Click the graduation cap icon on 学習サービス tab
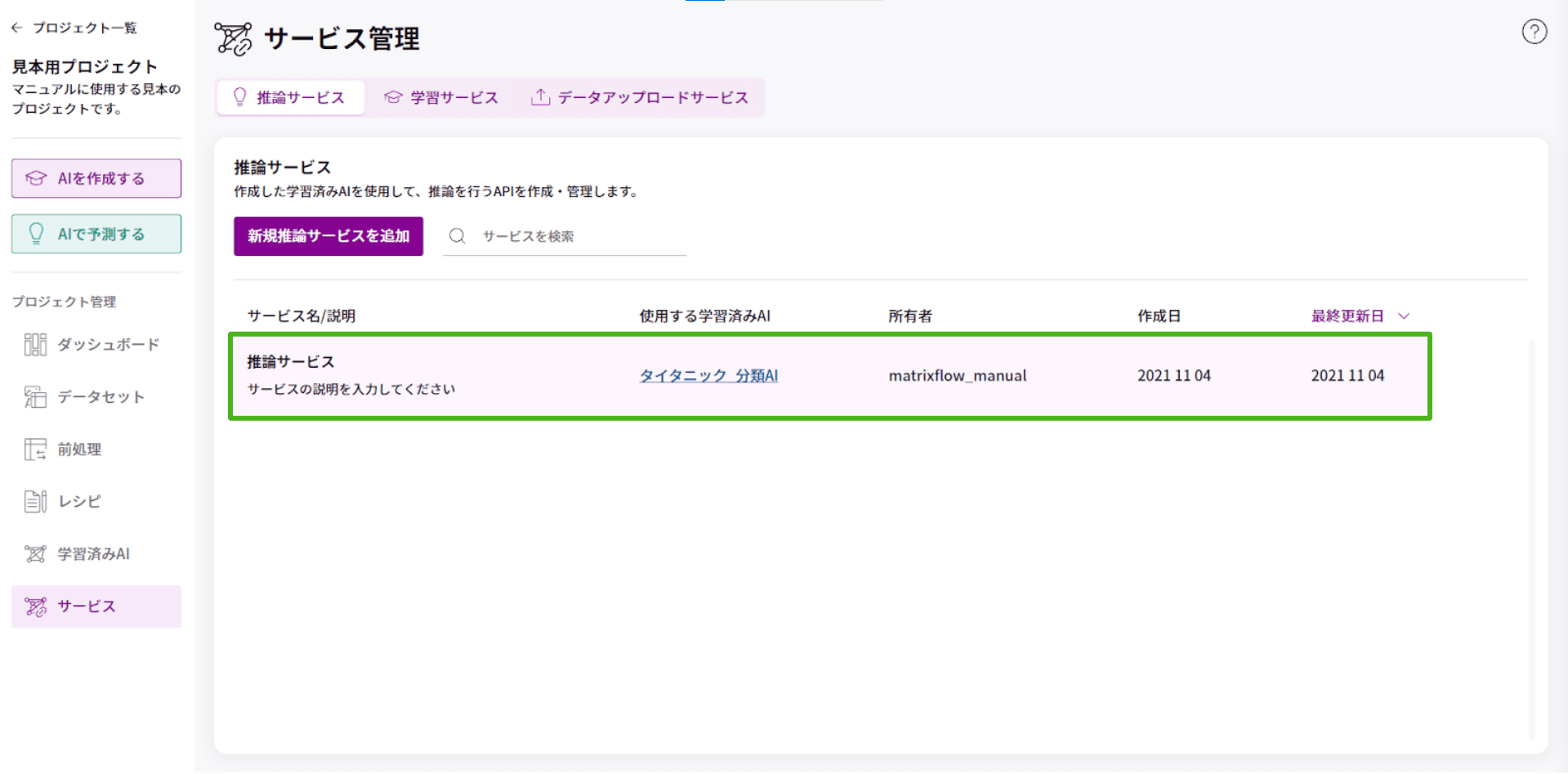Screen dimensions: 1568x774 pos(393,97)
